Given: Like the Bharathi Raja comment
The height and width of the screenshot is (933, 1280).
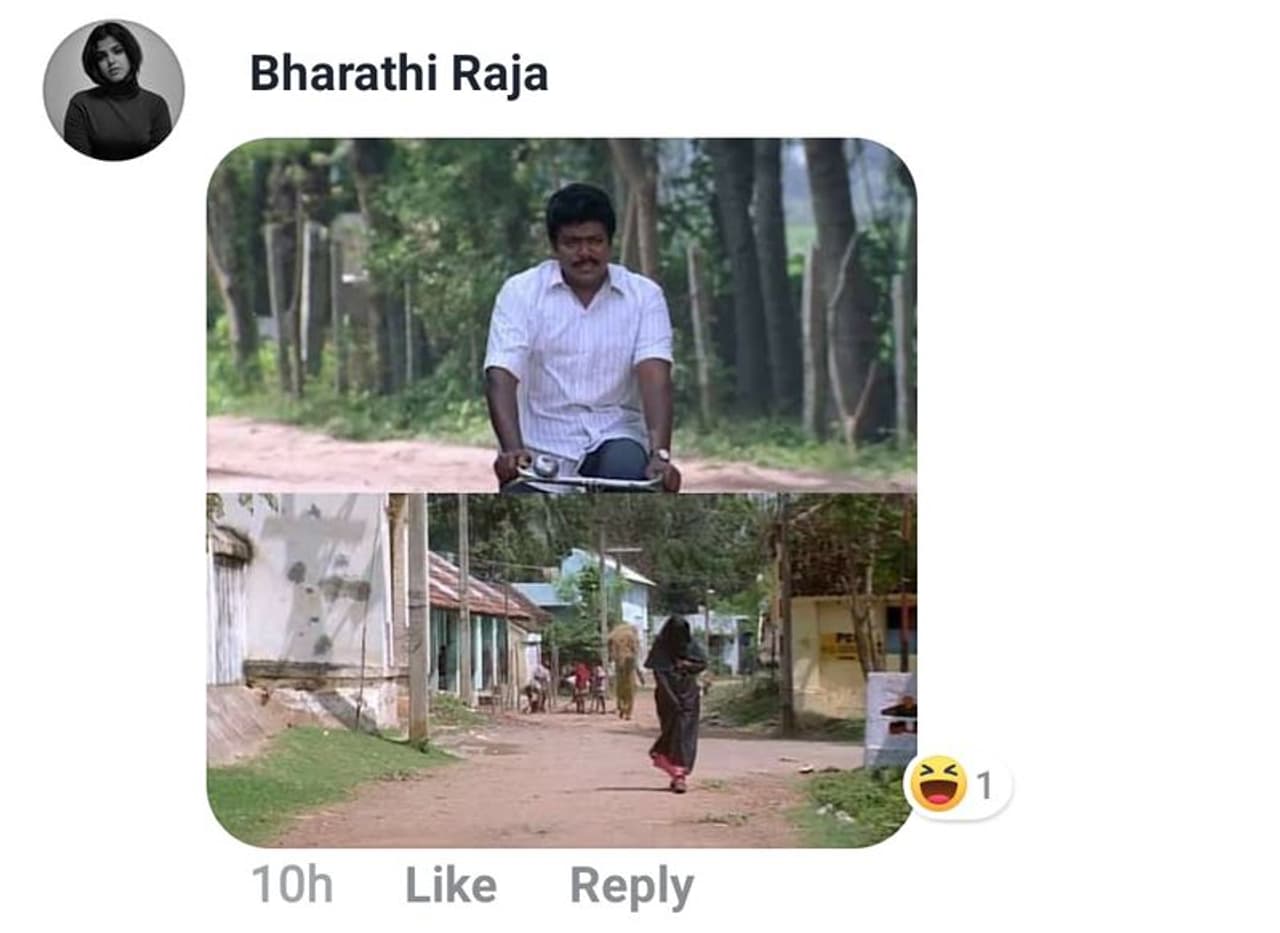Looking at the screenshot, I should tap(450, 885).
